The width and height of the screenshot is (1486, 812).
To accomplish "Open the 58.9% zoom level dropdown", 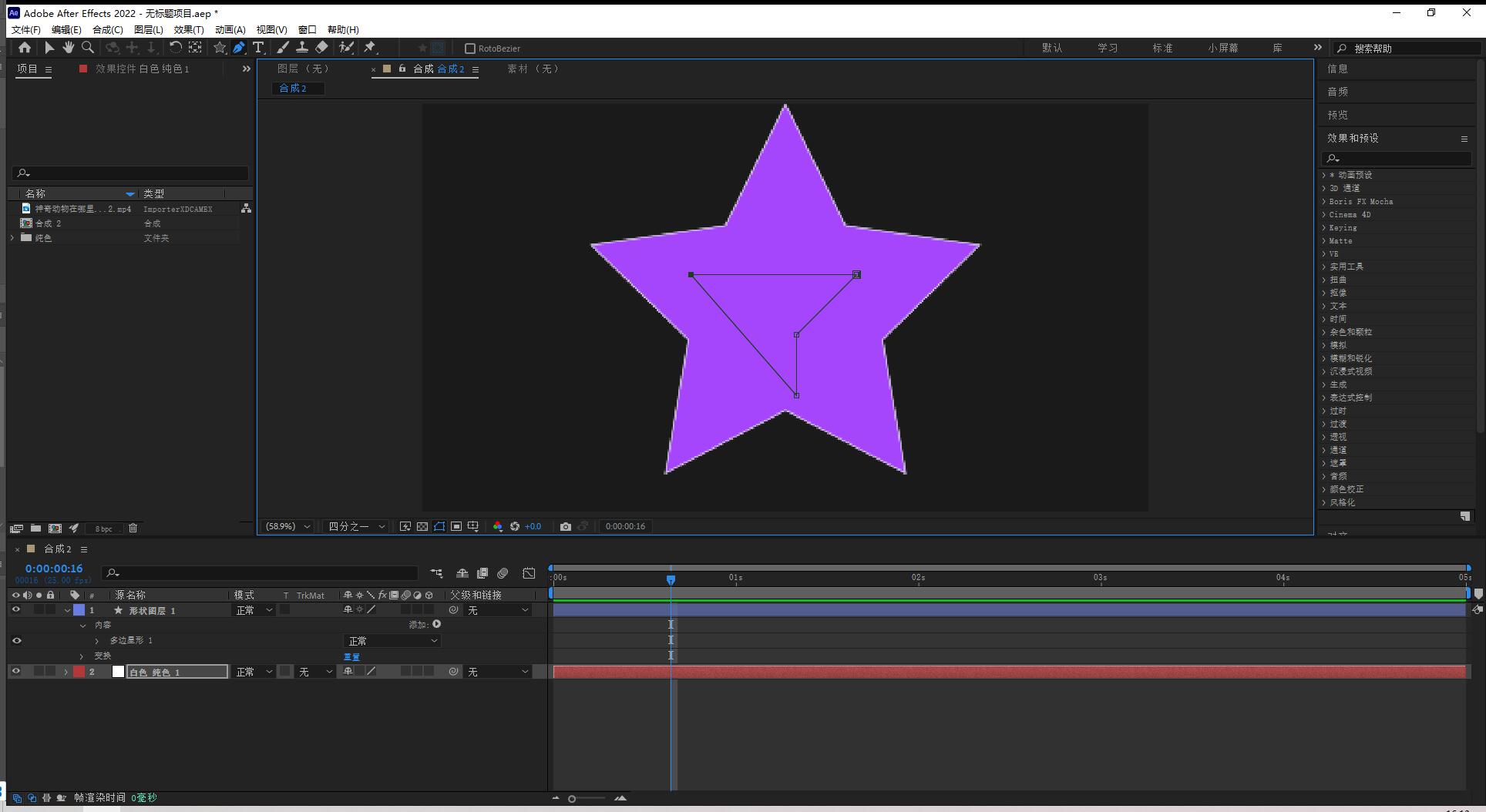I will pos(287,526).
